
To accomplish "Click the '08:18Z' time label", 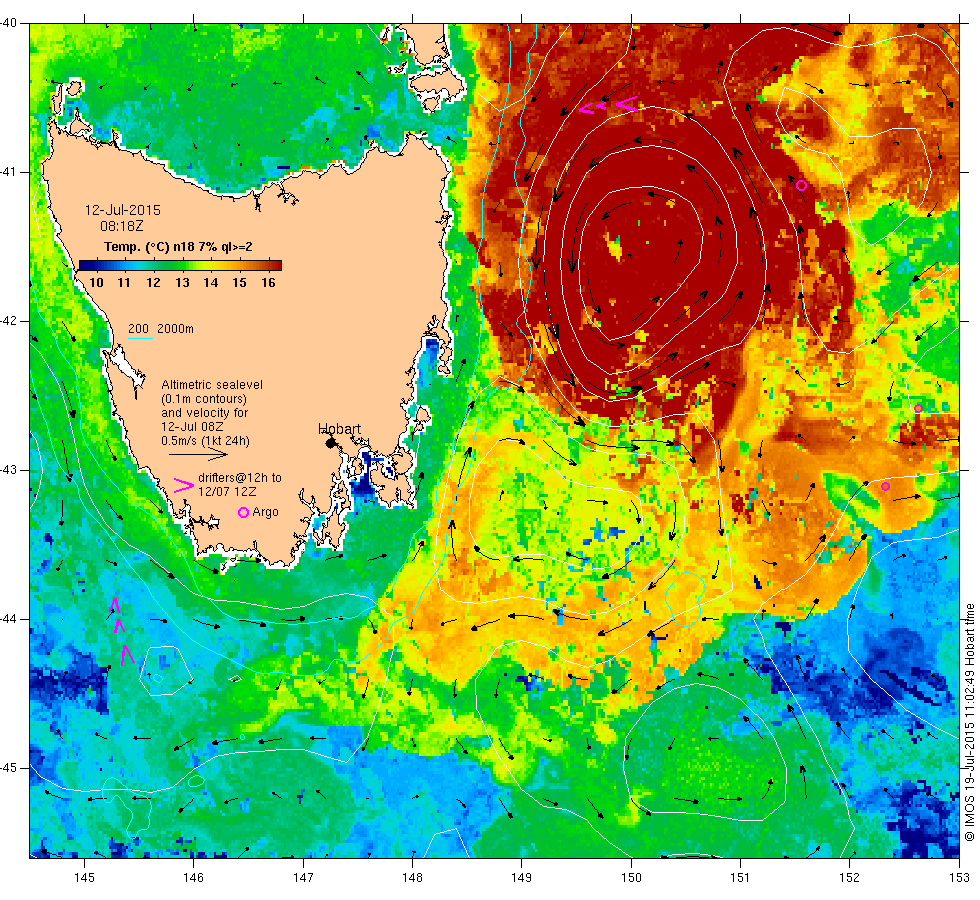I will (x=122, y=226).
